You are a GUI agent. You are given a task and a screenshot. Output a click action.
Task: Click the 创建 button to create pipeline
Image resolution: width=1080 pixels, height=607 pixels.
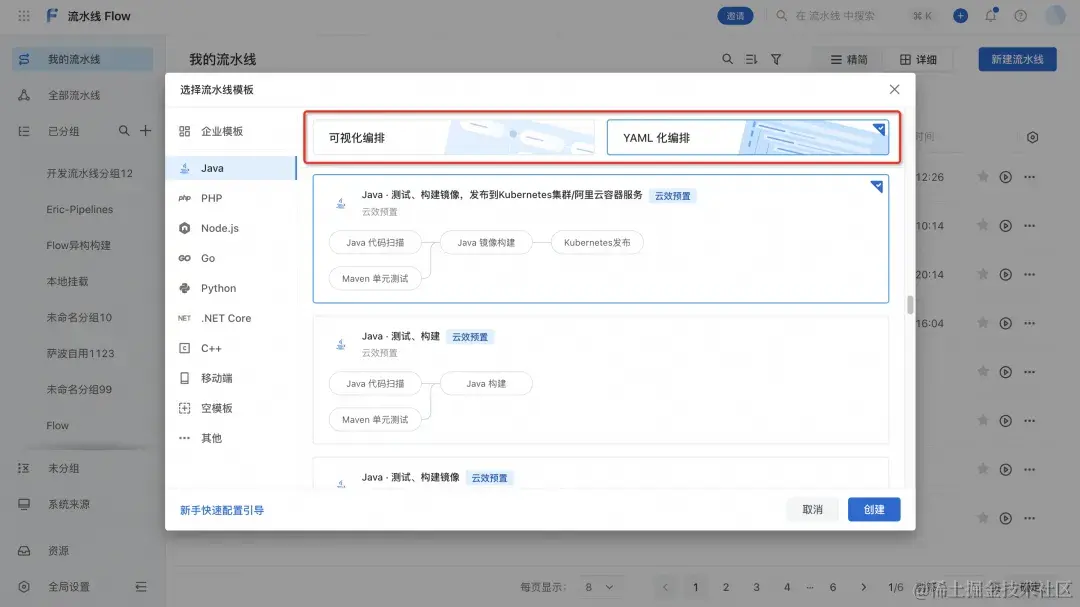873,509
